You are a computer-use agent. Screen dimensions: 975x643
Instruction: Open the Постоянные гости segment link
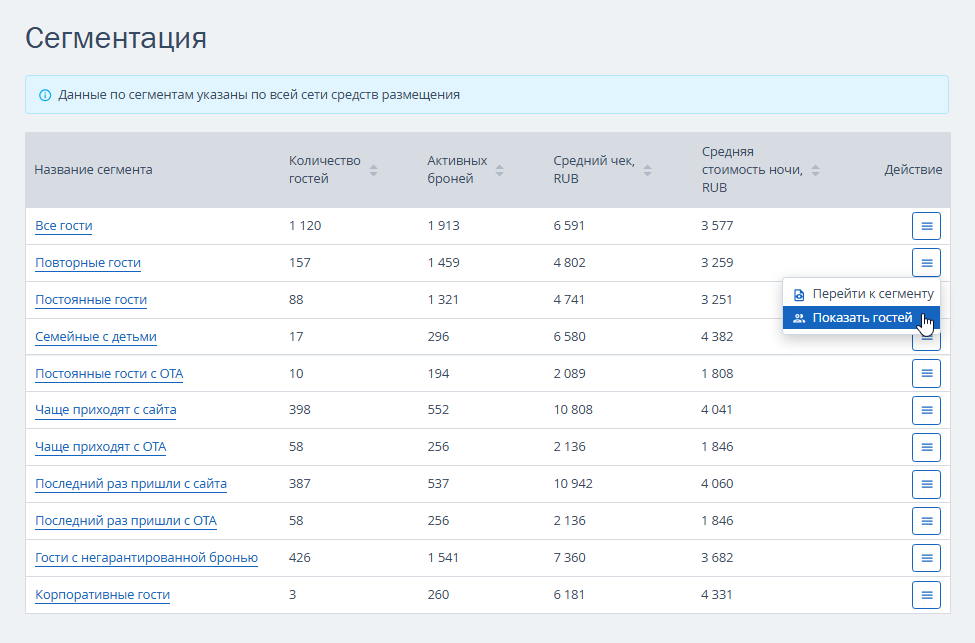point(91,300)
